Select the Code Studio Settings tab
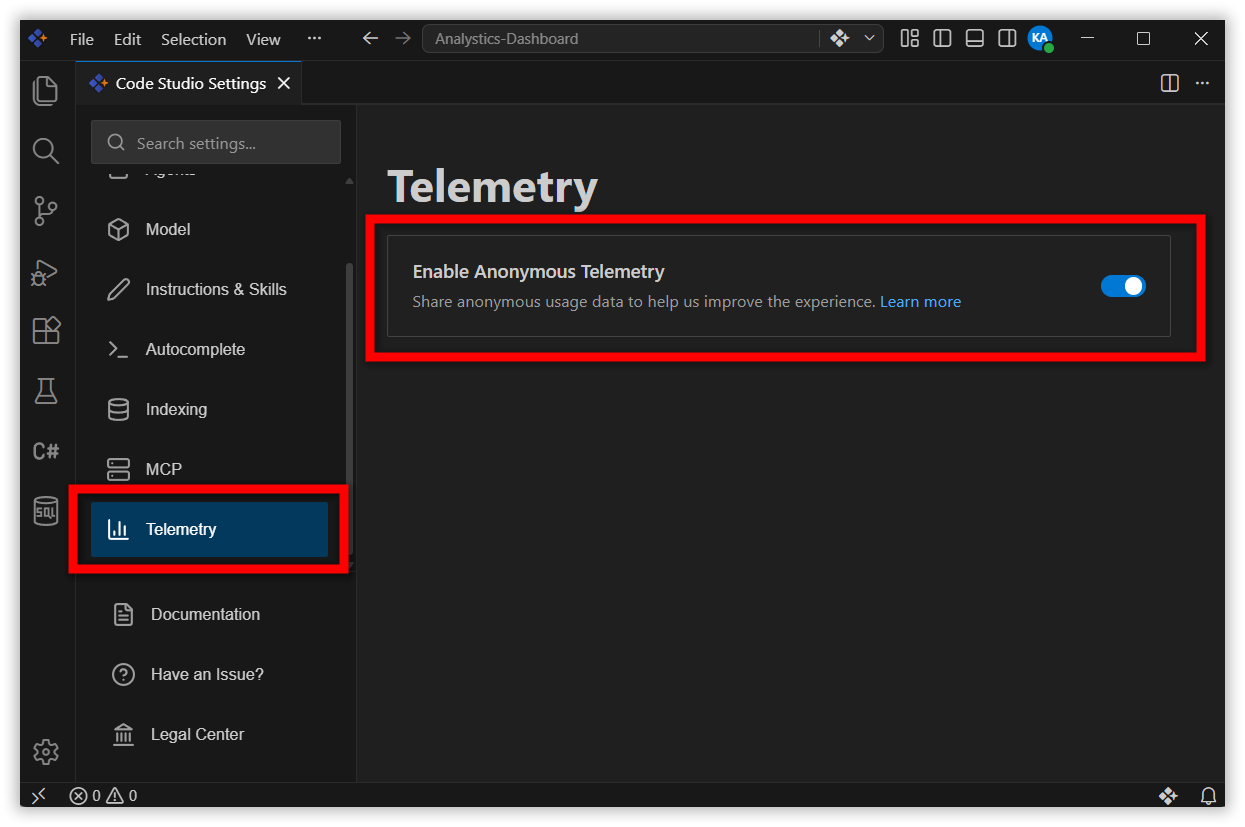 (189, 83)
